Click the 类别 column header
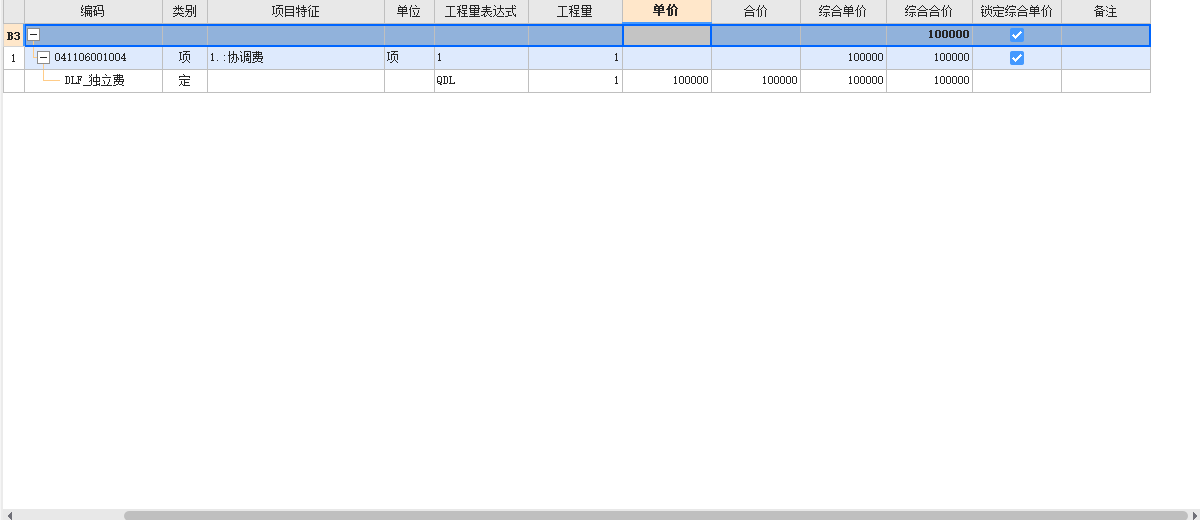1200x520 pixels. click(x=185, y=11)
